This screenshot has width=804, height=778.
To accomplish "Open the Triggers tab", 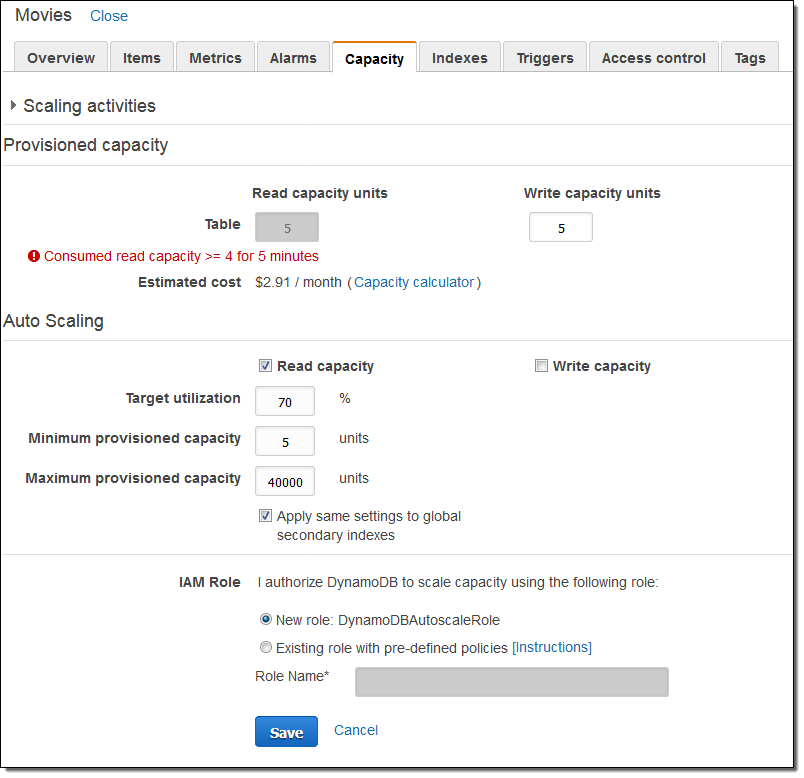I will point(545,58).
